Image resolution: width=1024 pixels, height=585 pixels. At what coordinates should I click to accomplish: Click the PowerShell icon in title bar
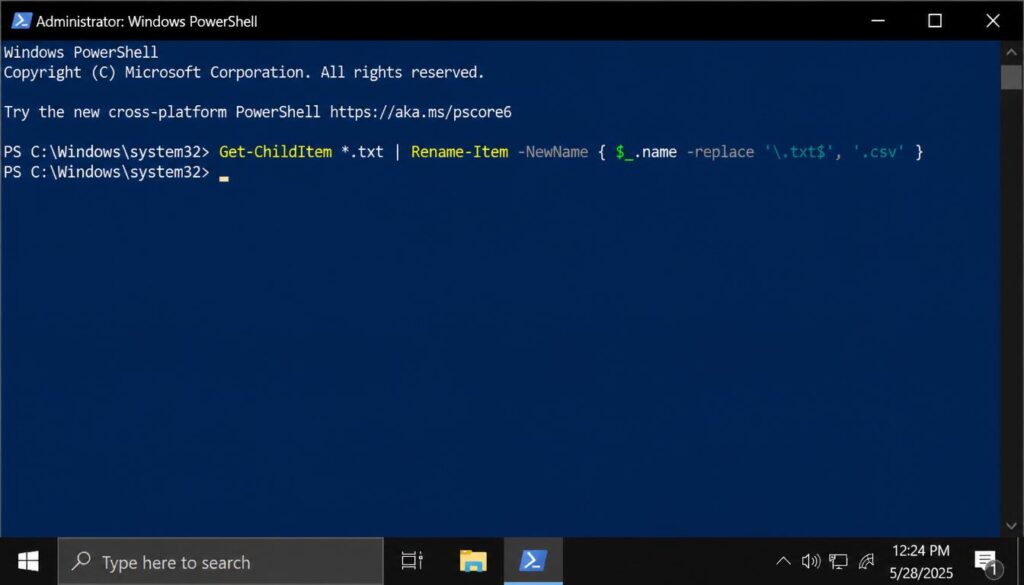pyautogui.click(x=22, y=21)
